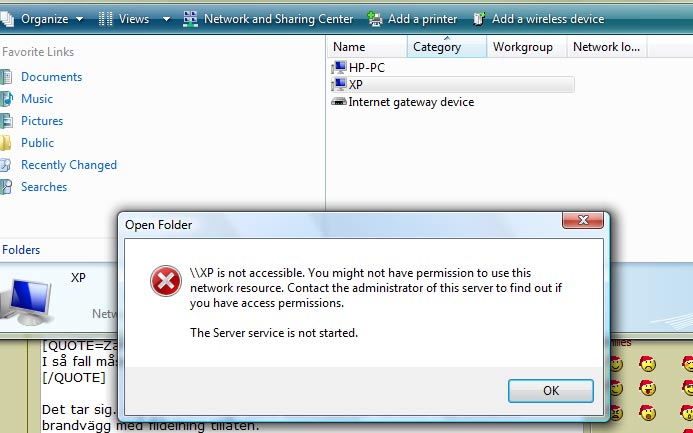Click the Music favorite link icon

6,99
